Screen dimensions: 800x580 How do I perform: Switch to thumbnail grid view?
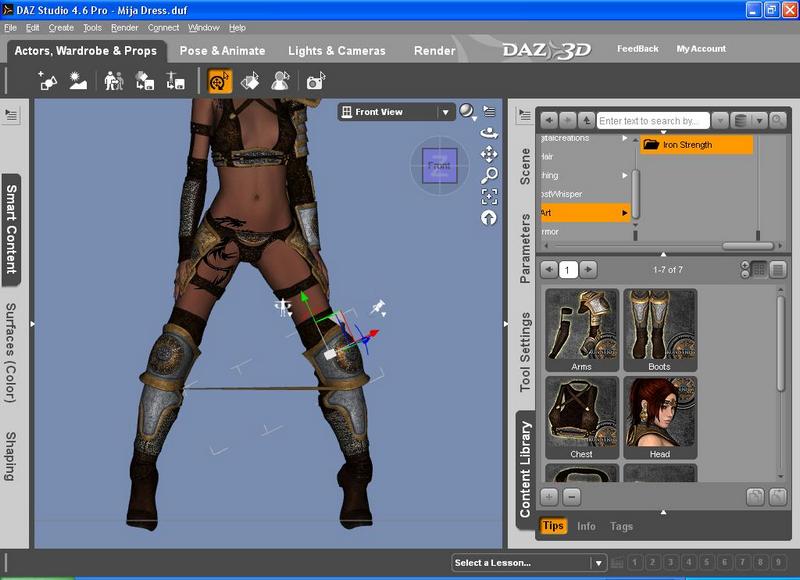point(759,269)
